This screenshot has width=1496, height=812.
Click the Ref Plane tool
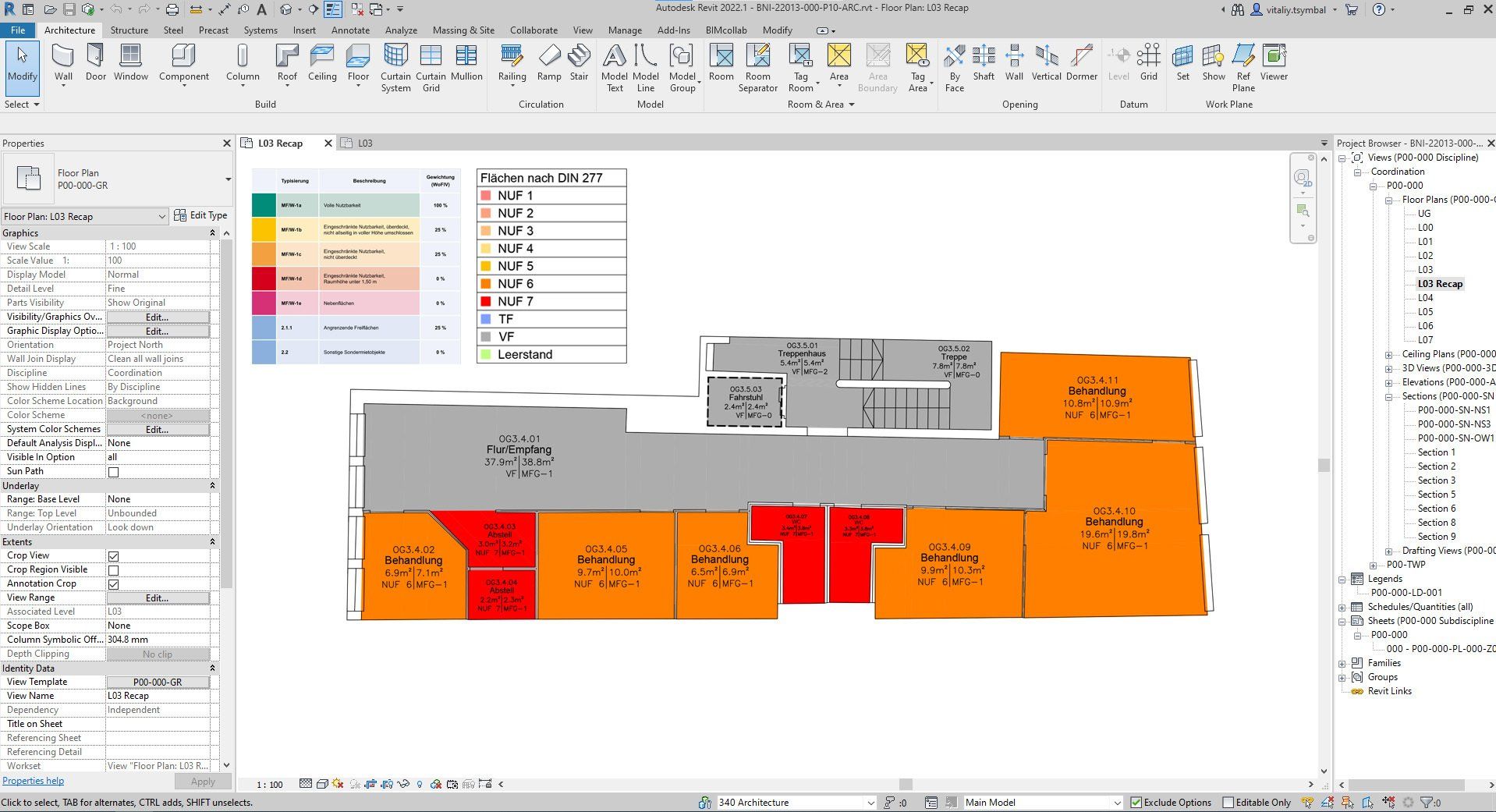(1243, 67)
